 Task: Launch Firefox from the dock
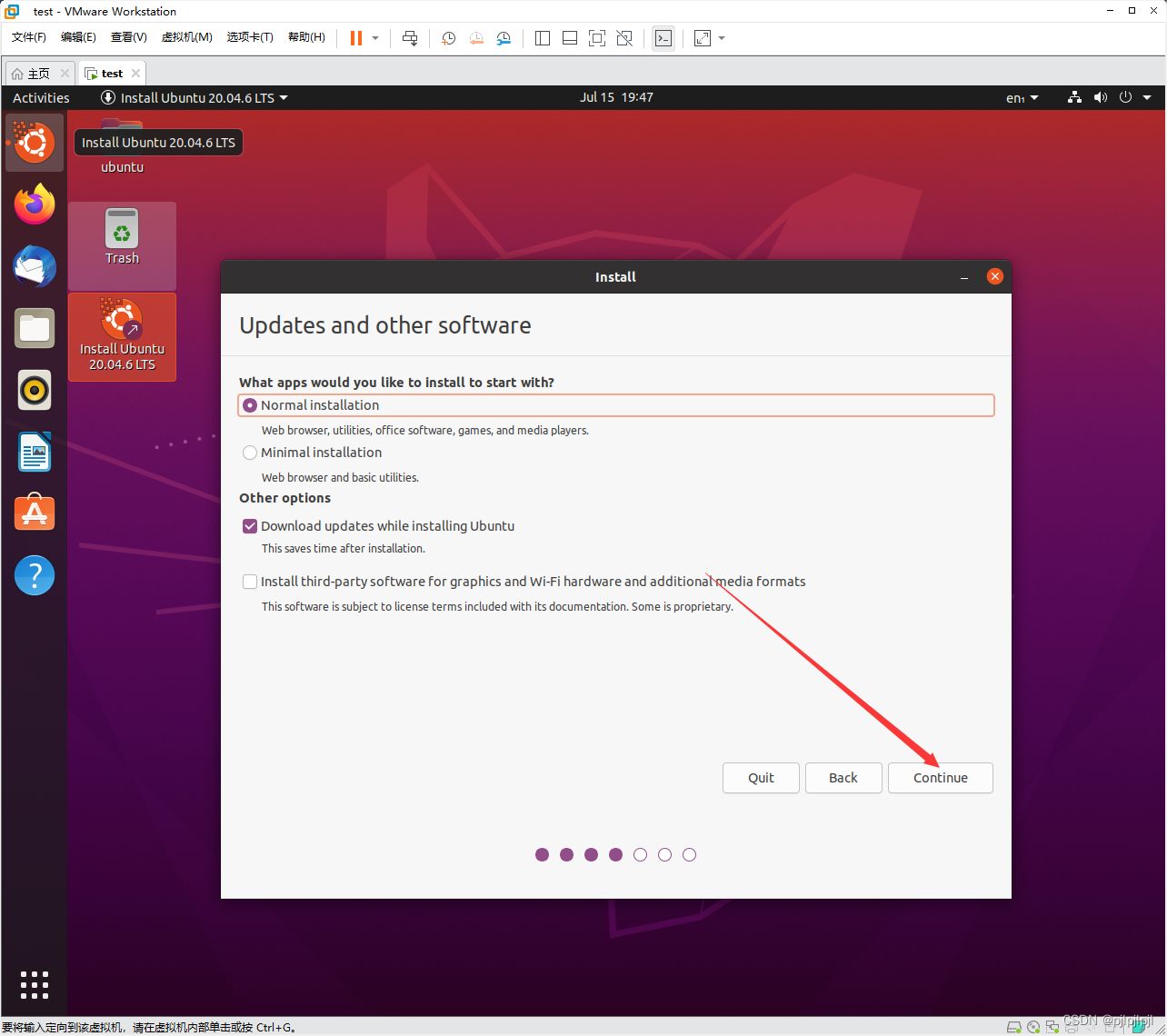[x=35, y=204]
